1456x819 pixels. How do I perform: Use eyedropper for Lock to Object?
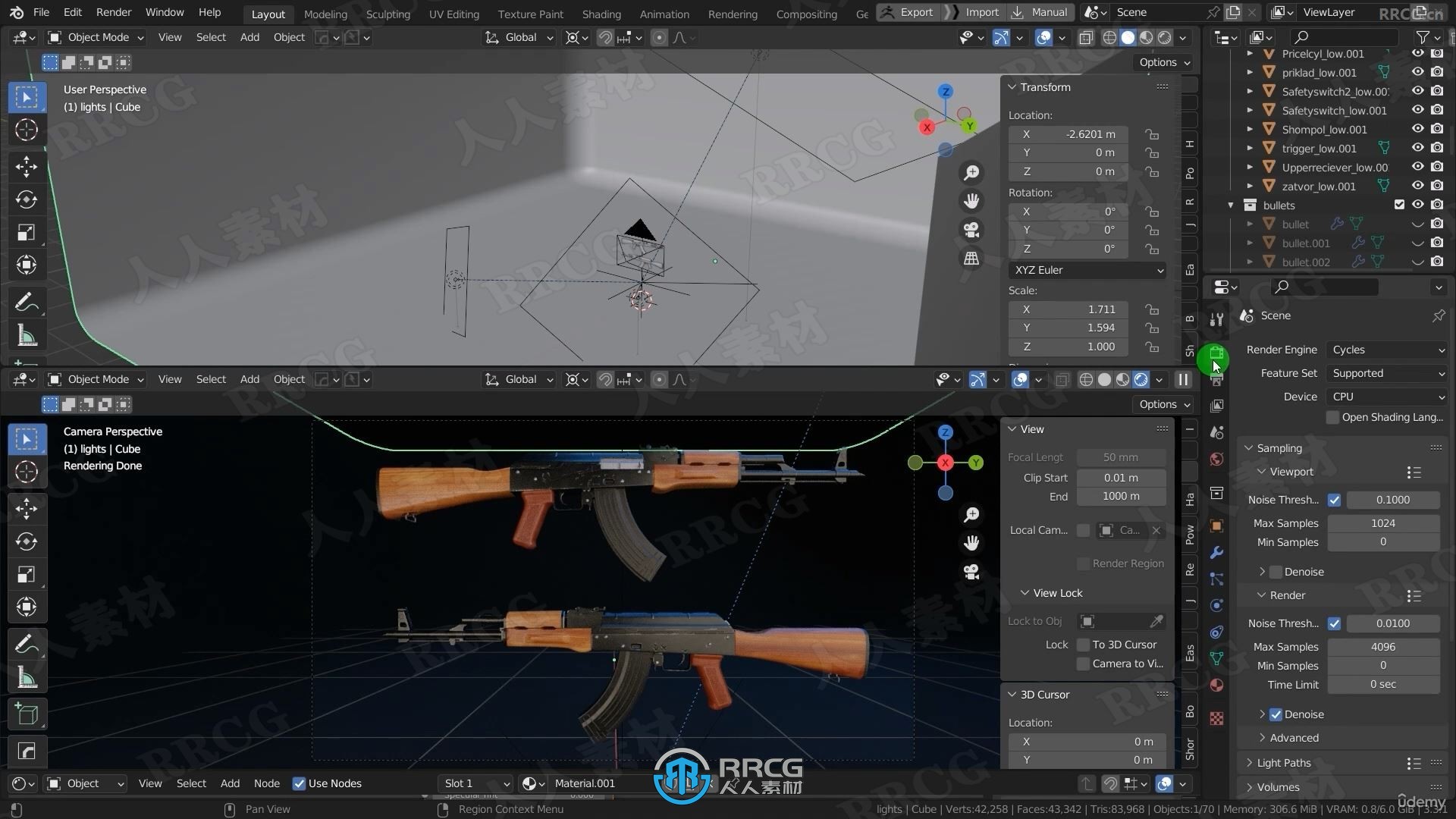click(x=1156, y=621)
